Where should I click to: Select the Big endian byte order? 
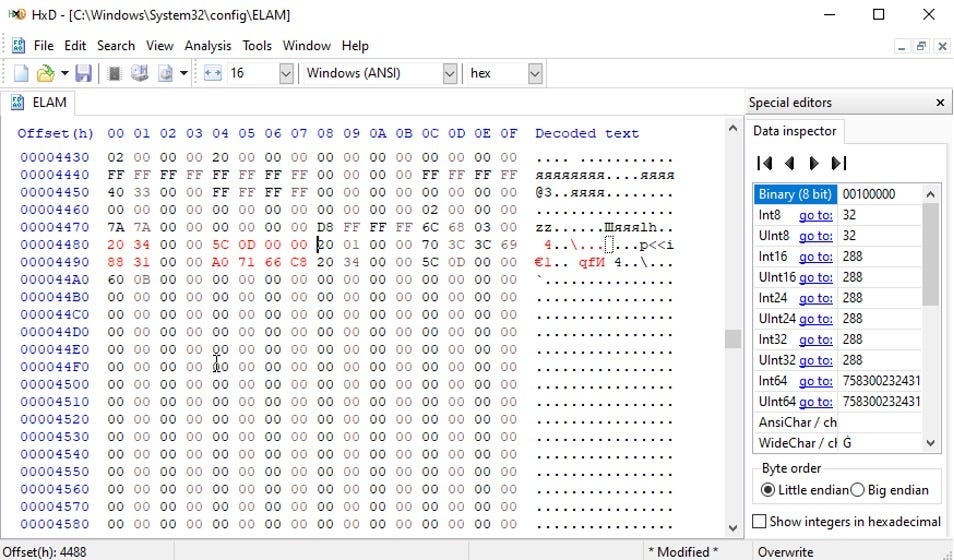(x=890, y=490)
